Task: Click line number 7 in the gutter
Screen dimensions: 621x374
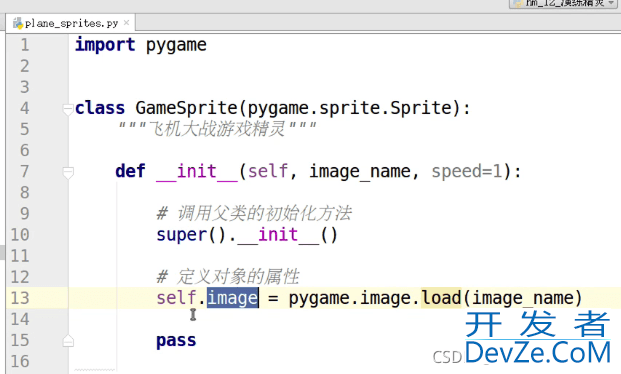Action: pyautogui.click(x=25, y=172)
